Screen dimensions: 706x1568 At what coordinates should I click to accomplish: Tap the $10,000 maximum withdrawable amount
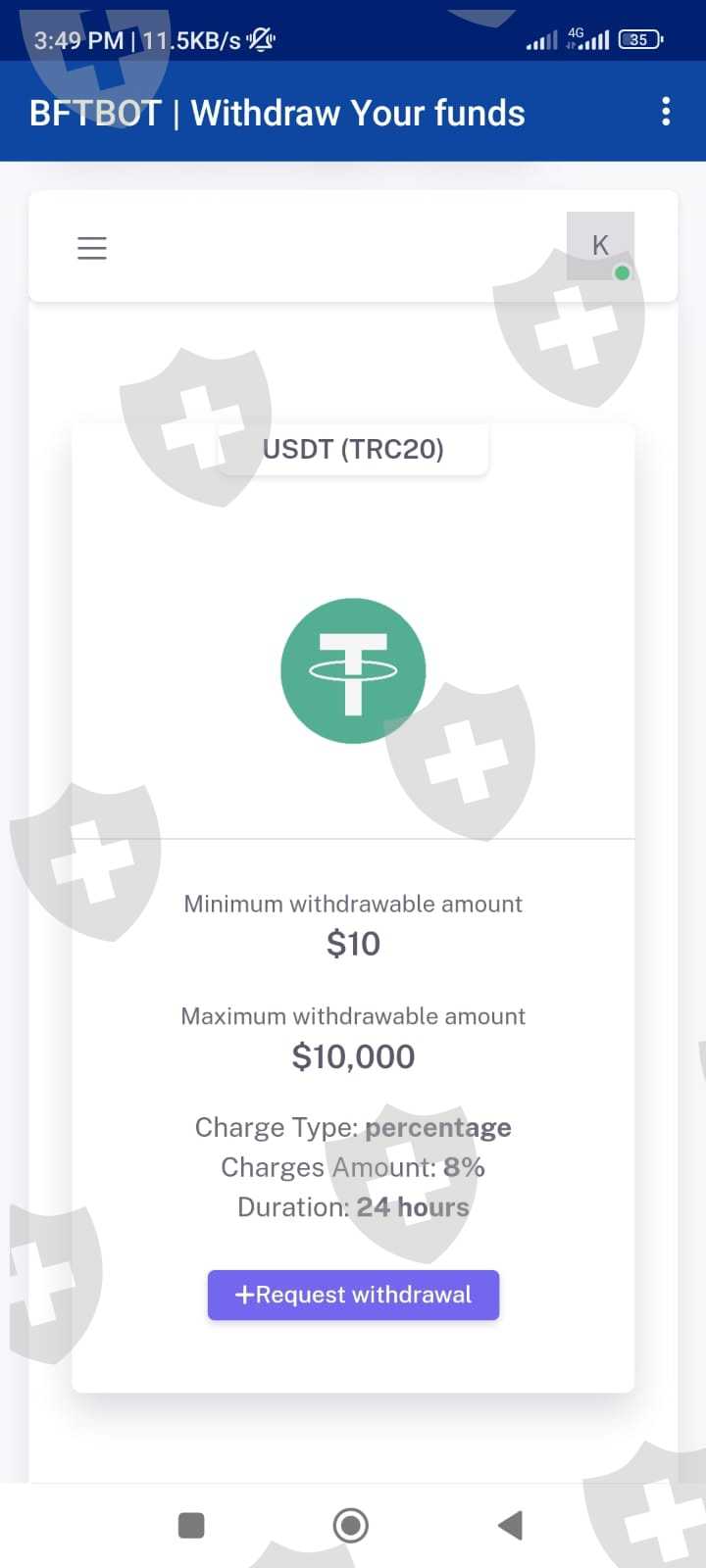(353, 1056)
